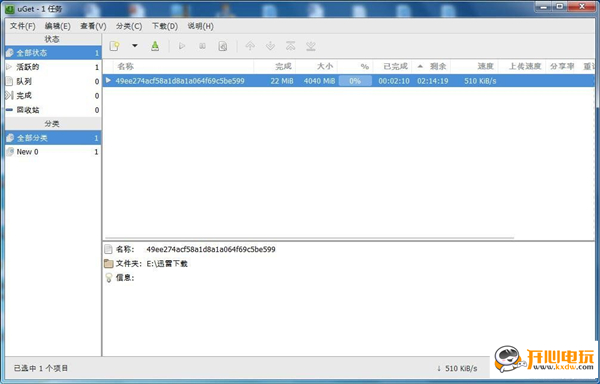Select 全部状态 in the status list
The image size is (600, 384).
point(53,53)
